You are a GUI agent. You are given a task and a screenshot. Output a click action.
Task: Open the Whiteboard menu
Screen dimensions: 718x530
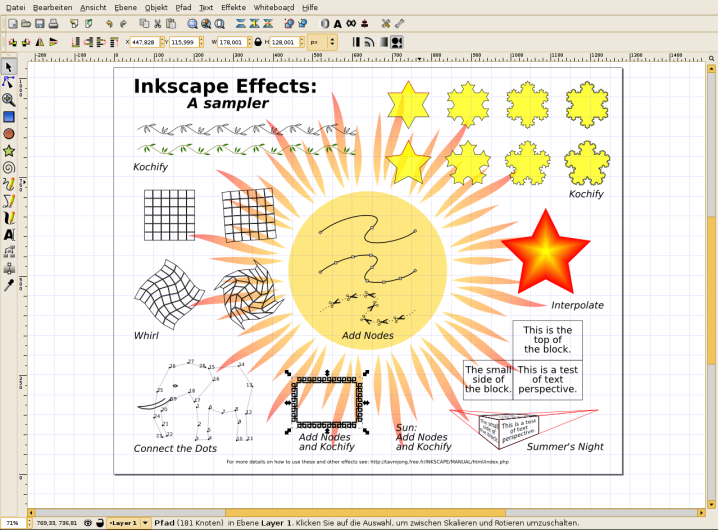tap(274, 7)
